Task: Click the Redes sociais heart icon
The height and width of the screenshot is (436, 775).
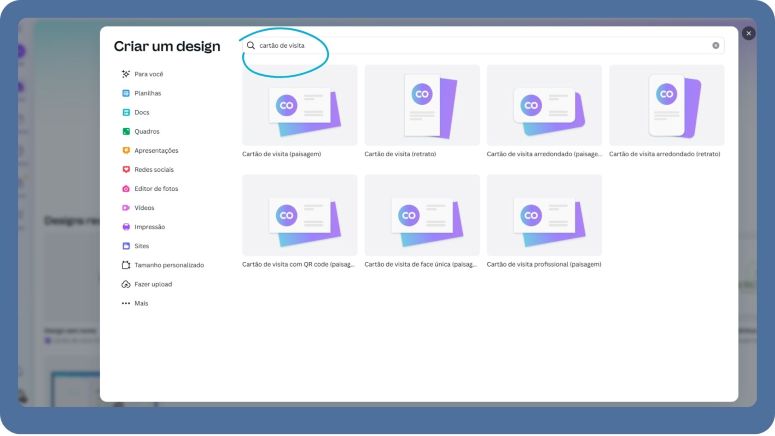Action: click(x=126, y=169)
